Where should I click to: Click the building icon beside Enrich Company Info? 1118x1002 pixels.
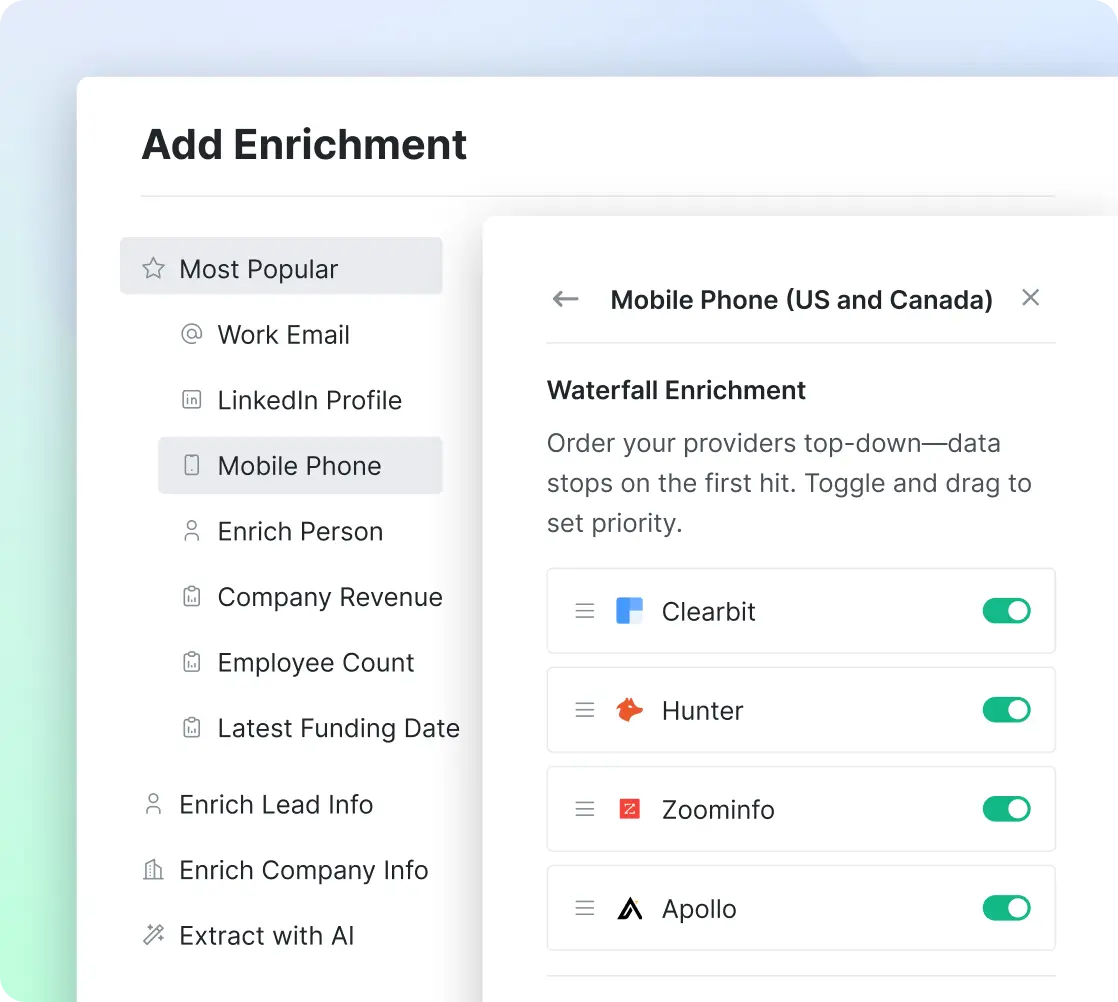pos(153,869)
